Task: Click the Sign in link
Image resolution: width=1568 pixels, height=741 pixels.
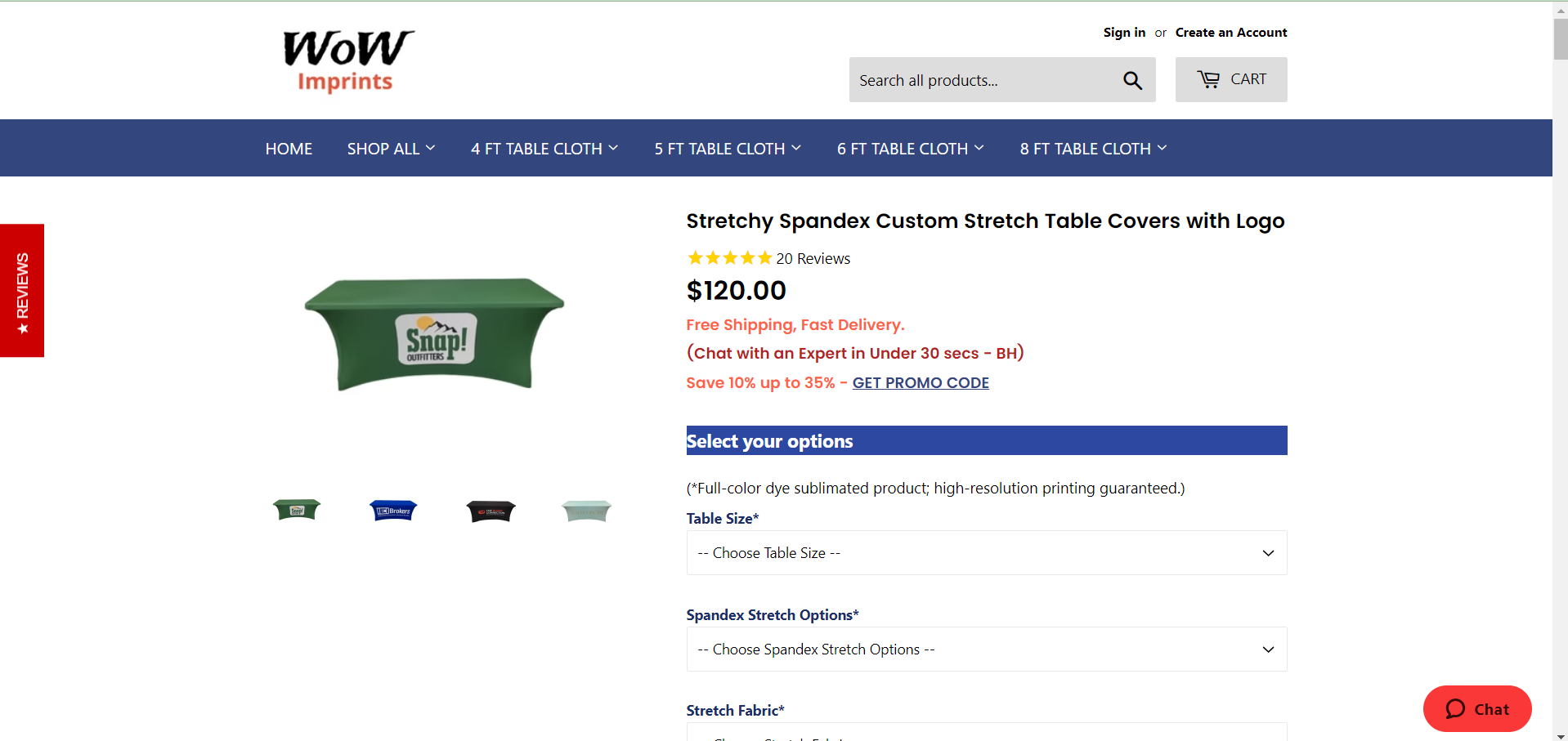Action: (x=1123, y=33)
